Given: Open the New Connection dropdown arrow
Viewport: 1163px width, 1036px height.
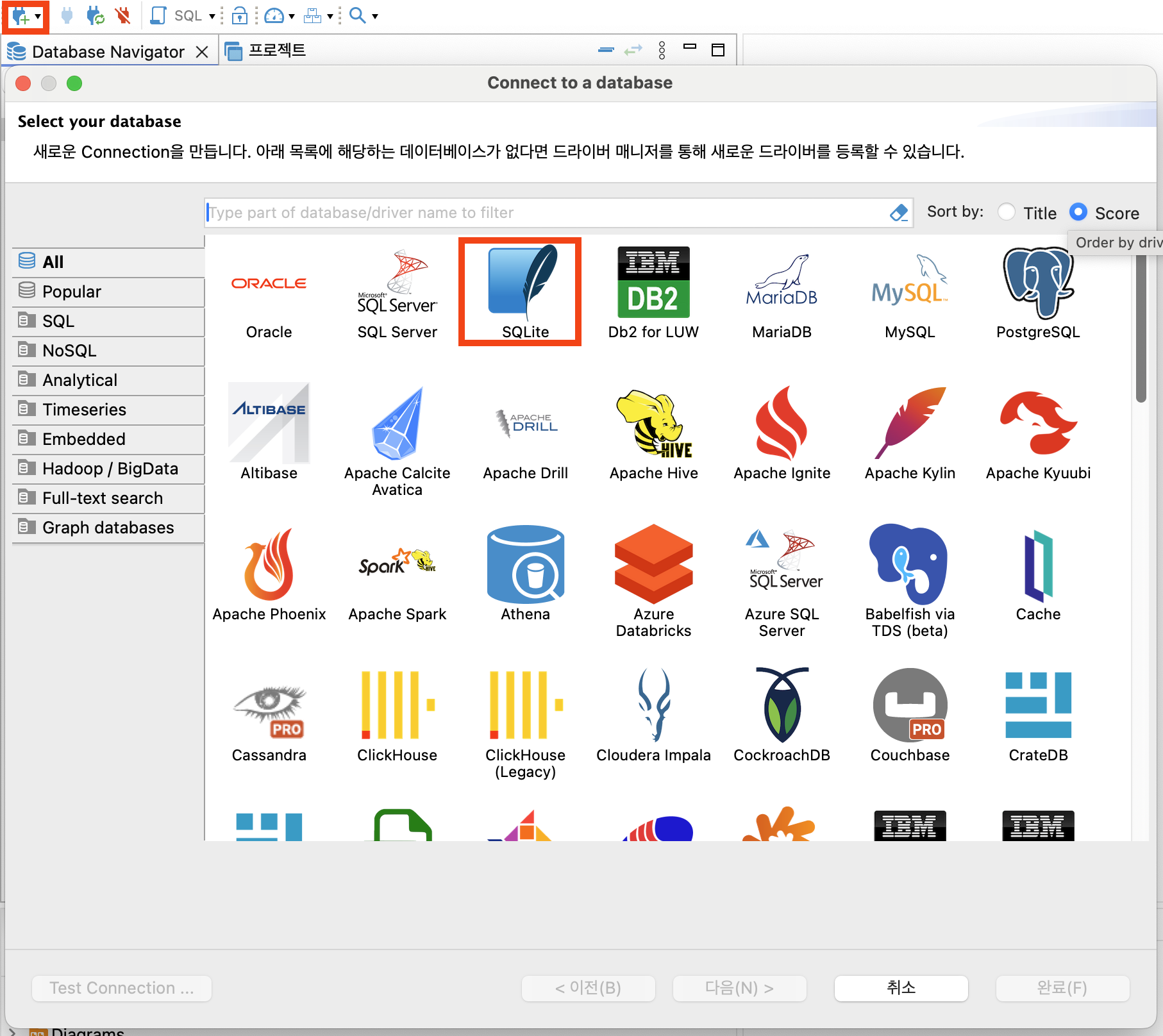Looking at the screenshot, I should coord(38,17).
